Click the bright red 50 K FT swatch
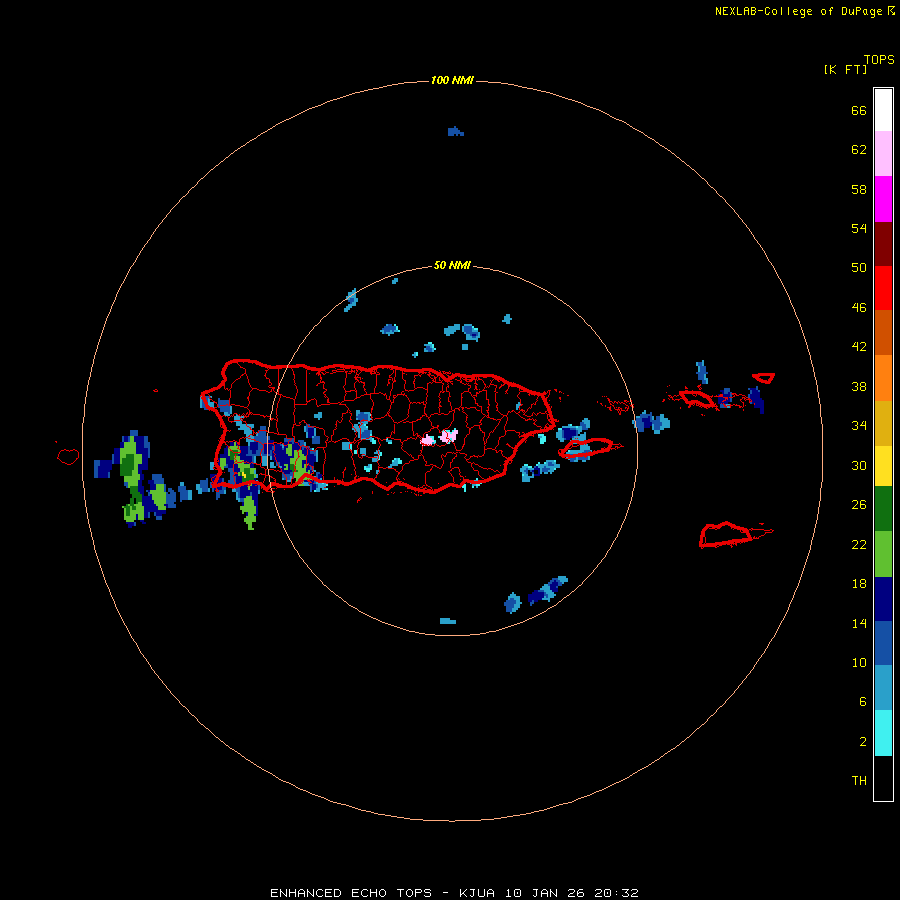The image size is (900, 900). pyautogui.click(x=883, y=288)
